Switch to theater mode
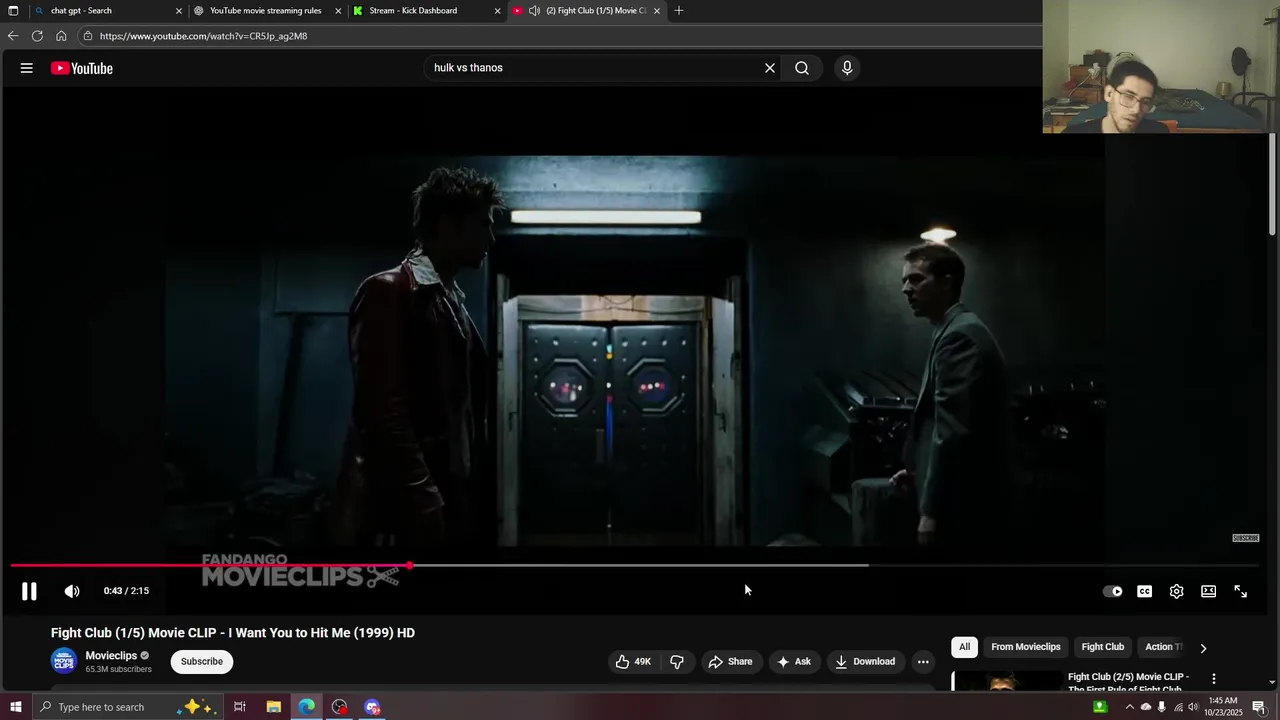 point(1209,591)
